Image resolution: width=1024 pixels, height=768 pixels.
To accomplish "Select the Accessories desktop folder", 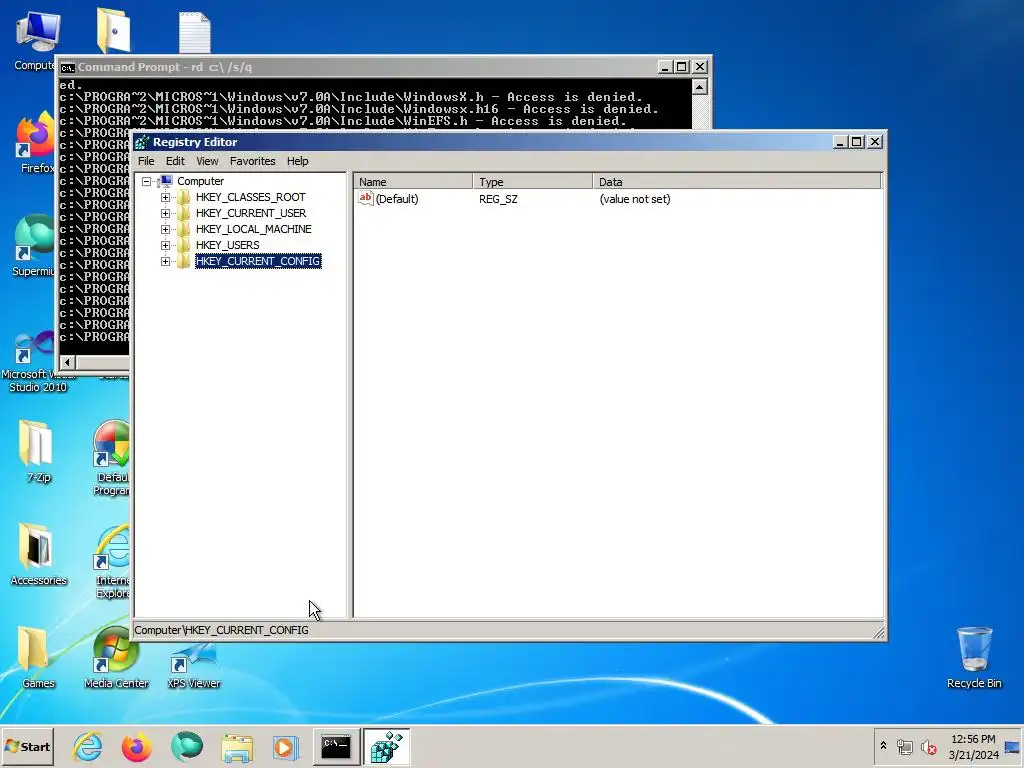I will 38,555.
